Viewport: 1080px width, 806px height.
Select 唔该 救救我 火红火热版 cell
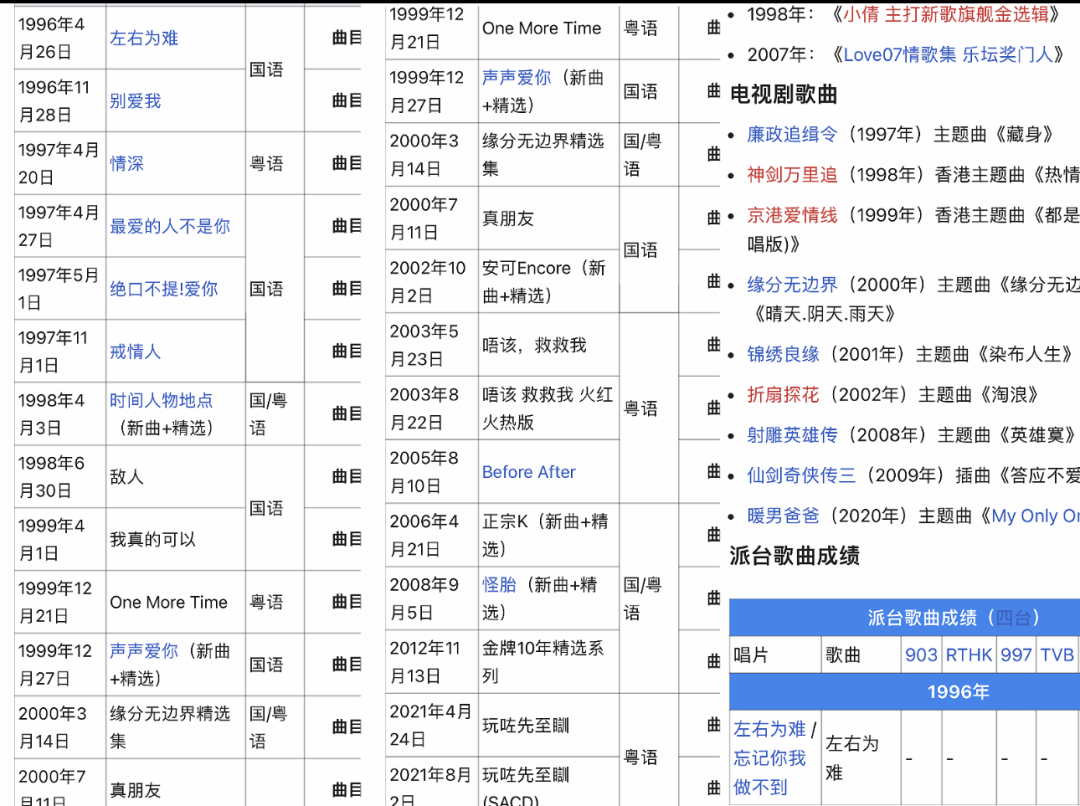tap(548, 409)
